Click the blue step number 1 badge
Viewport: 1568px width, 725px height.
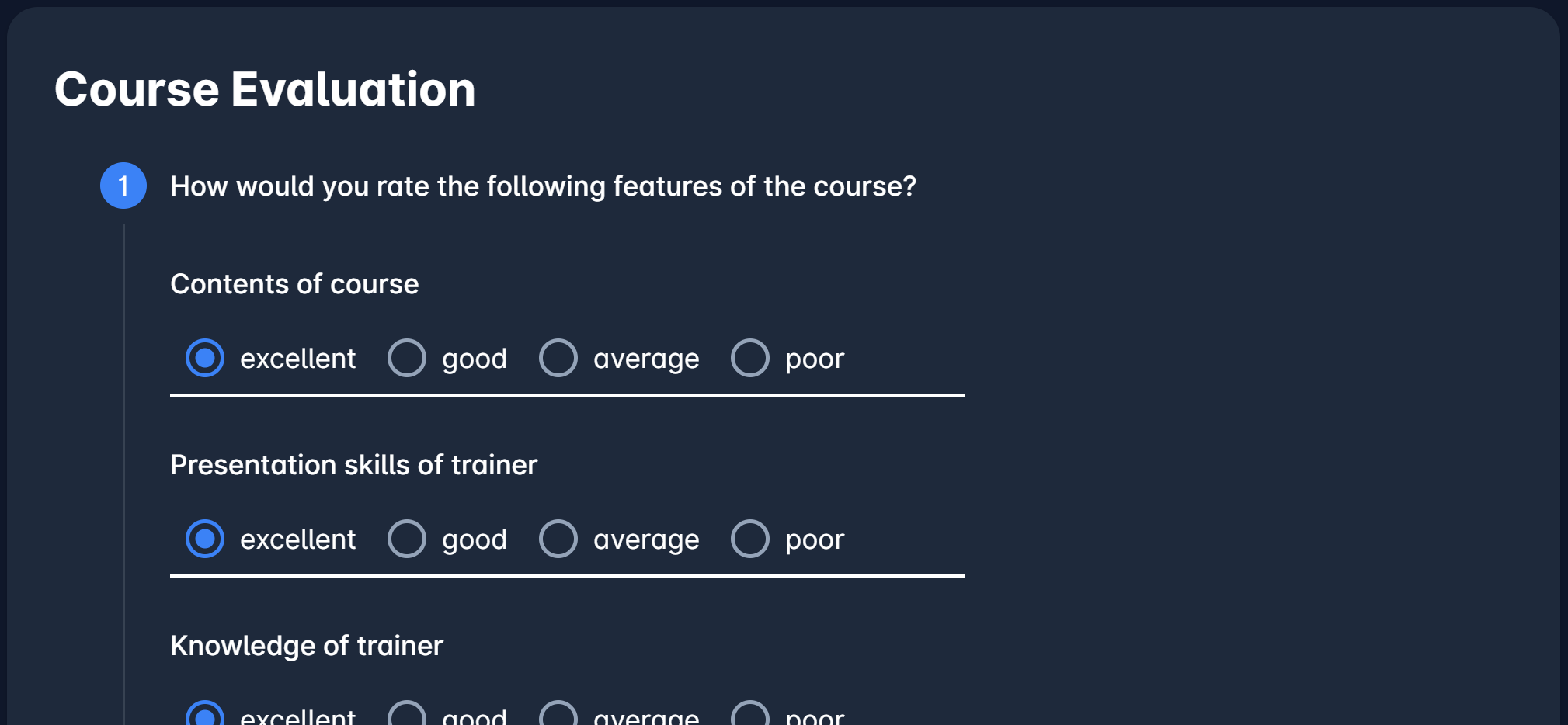click(x=123, y=186)
